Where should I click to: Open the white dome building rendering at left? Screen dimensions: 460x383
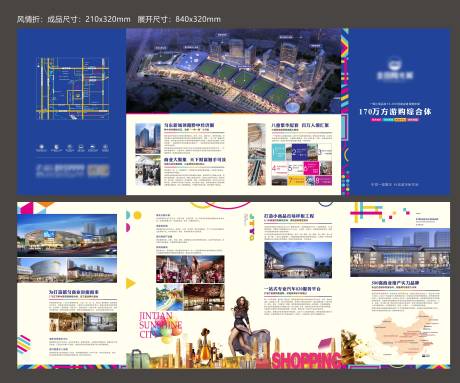(42, 270)
